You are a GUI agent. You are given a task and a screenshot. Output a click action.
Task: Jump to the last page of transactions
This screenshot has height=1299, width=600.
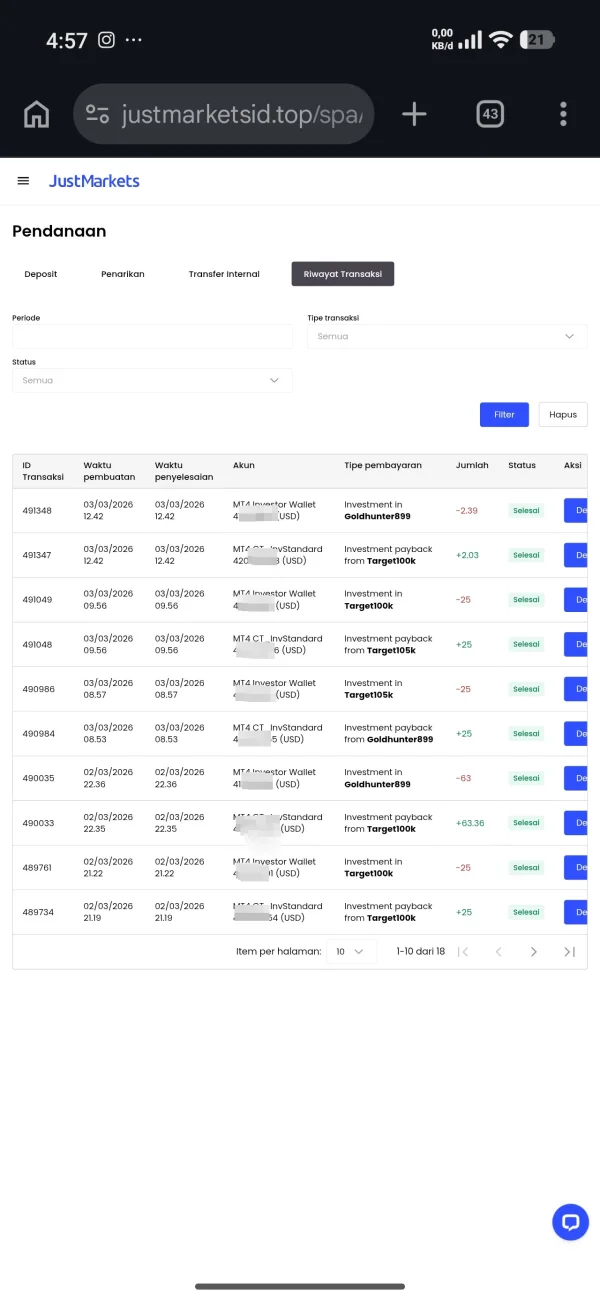point(569,952)
